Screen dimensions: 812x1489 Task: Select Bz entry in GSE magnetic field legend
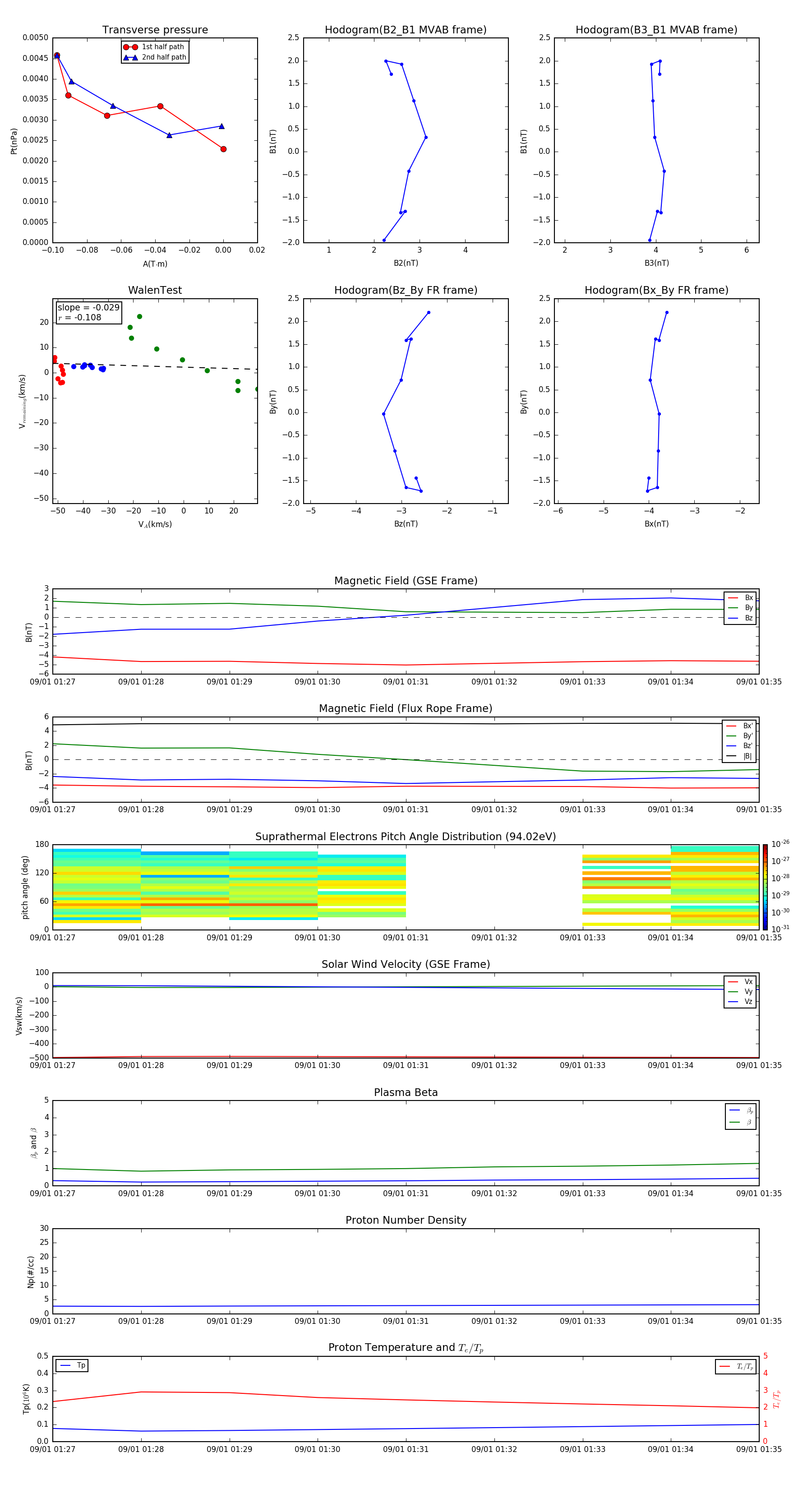[x=740, y=619]
